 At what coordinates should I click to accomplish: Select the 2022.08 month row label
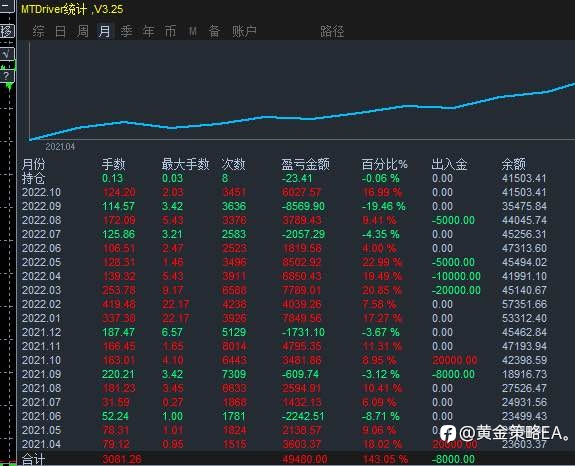41,220
